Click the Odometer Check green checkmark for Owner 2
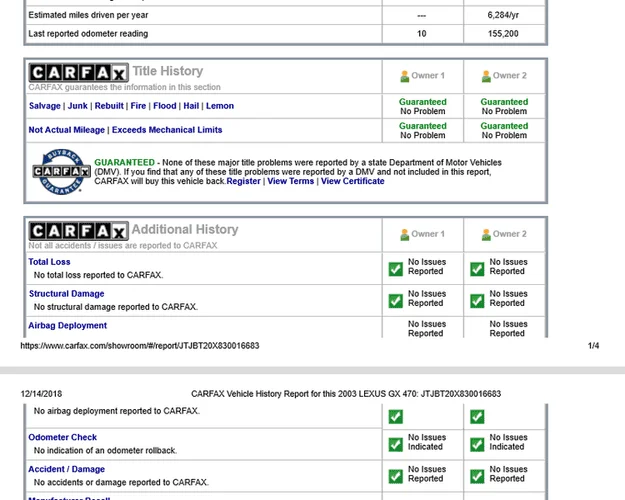The height and width of the screenshot is (500, 625). tap(477, 444)
